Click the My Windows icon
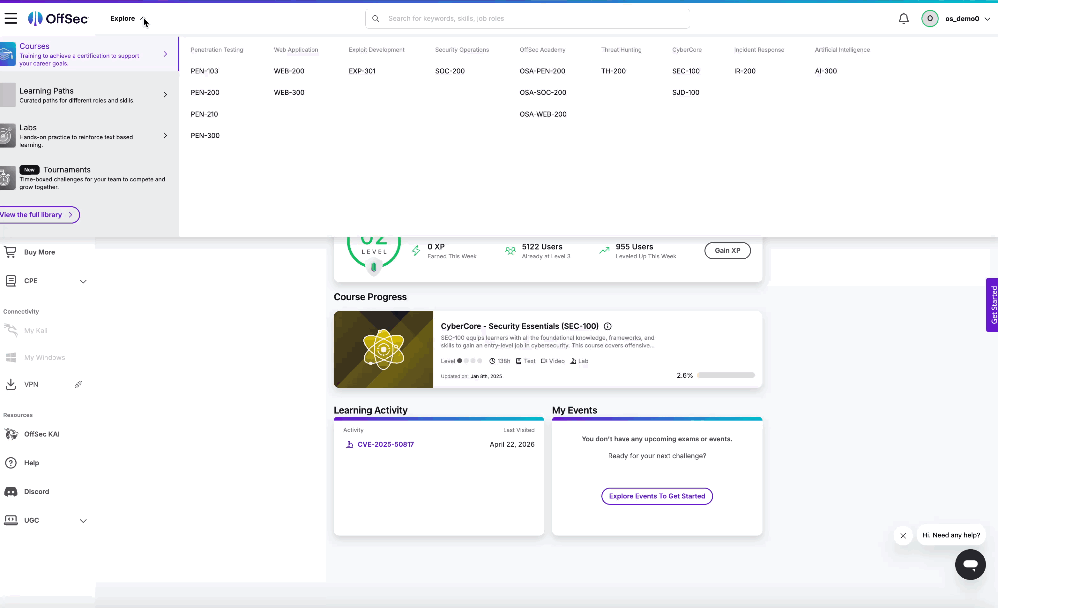The width and height of the screenshot is (1080, 608). pos(10,357)
